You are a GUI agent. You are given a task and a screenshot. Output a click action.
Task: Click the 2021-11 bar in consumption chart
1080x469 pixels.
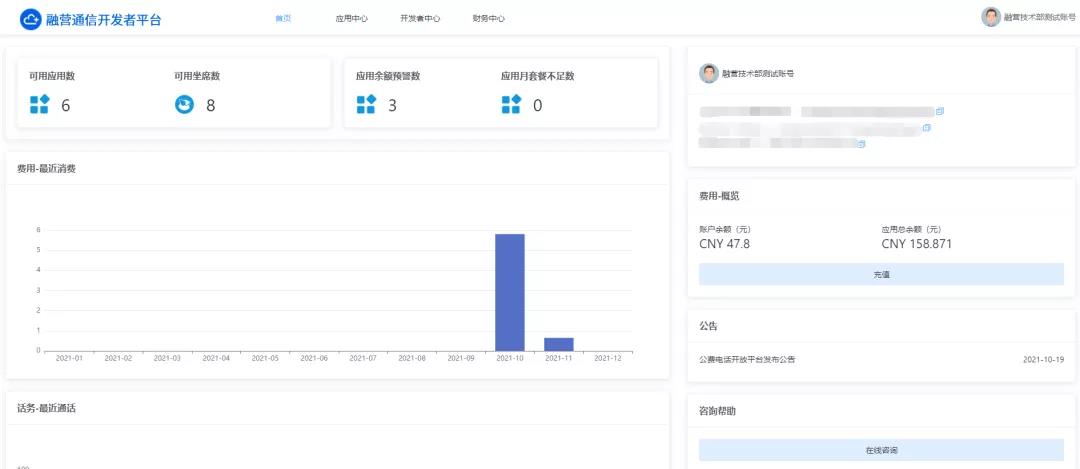[558, 344]
